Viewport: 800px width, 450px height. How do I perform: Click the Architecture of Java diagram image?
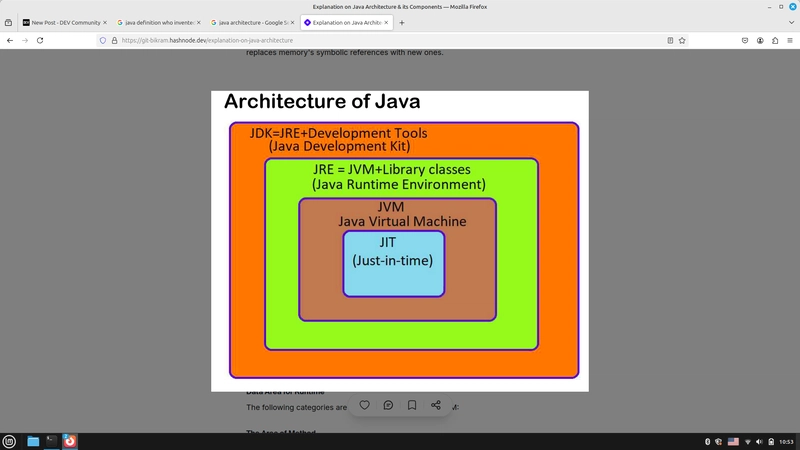tap(400, 241)
